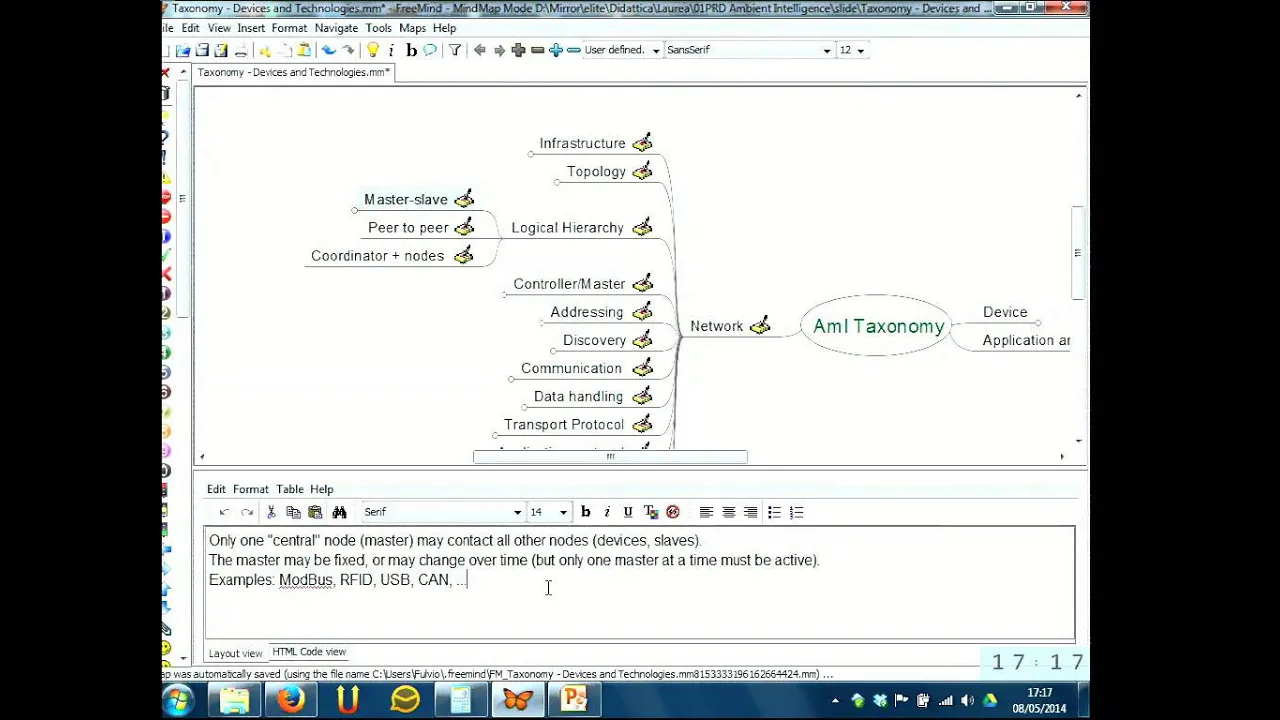Screen dimensions: 1280x720
Task: Toggle bold in main toolbar
Action: pos(411,50)
